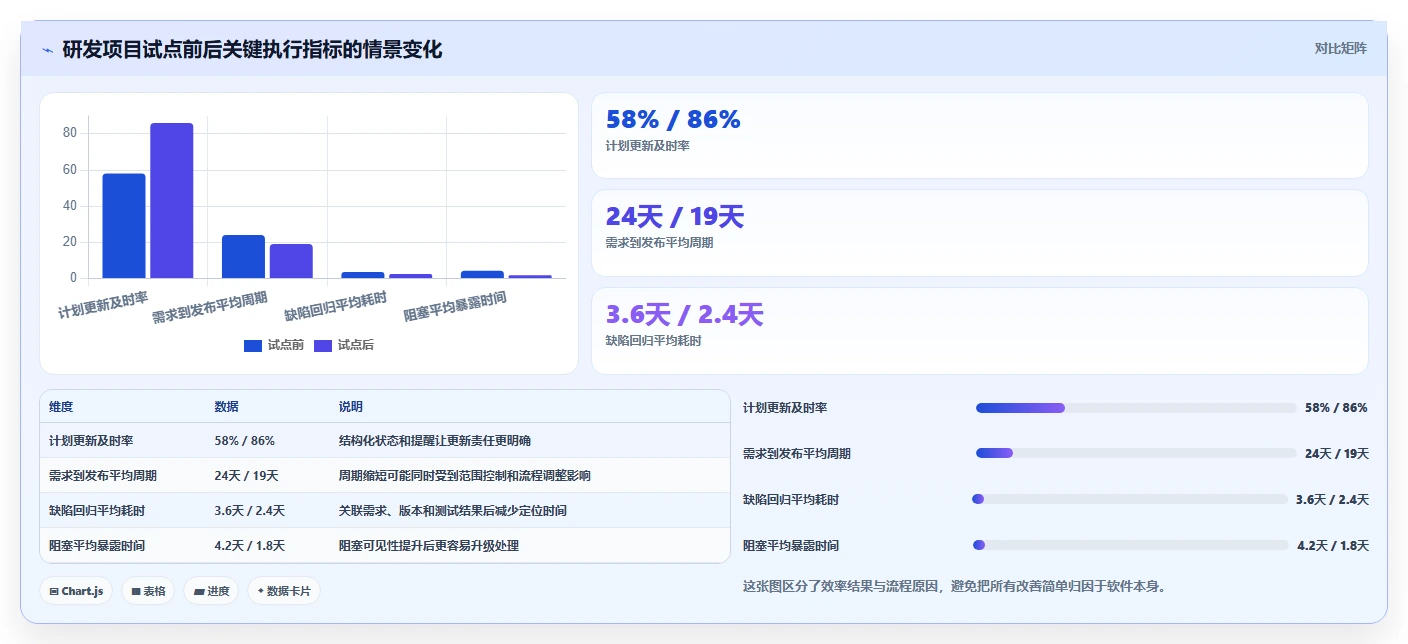The image size is (1408, 644).
Task: Click the 缺陷回归平均耗时 progress bar
Action: [1130, 499]
